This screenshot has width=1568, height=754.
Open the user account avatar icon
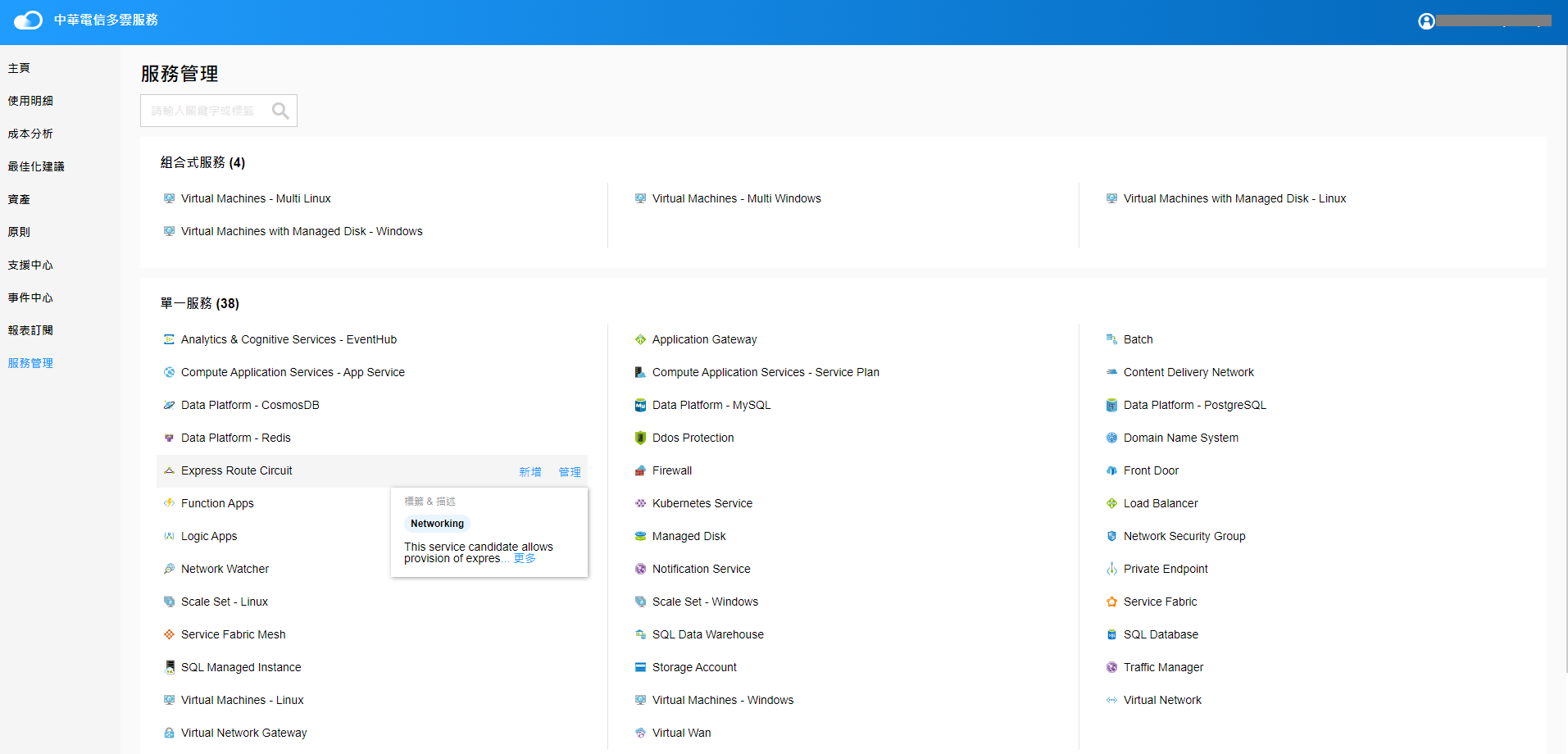[x=1426, y=21]
